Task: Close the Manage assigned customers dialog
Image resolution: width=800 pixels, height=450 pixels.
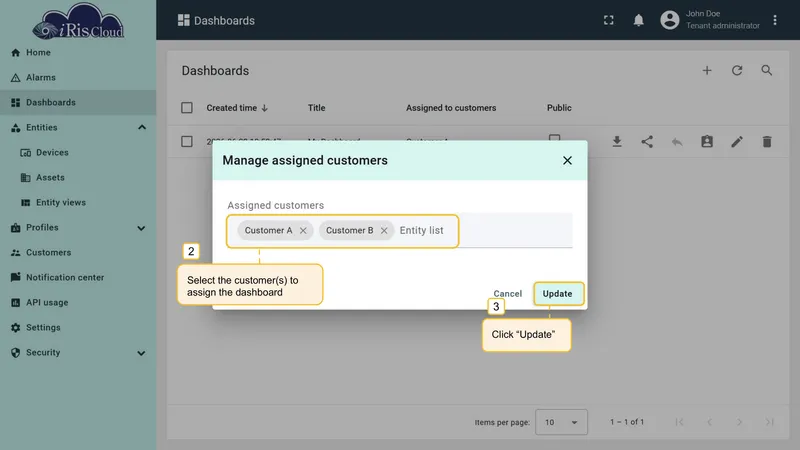Action: click(567, 160)
